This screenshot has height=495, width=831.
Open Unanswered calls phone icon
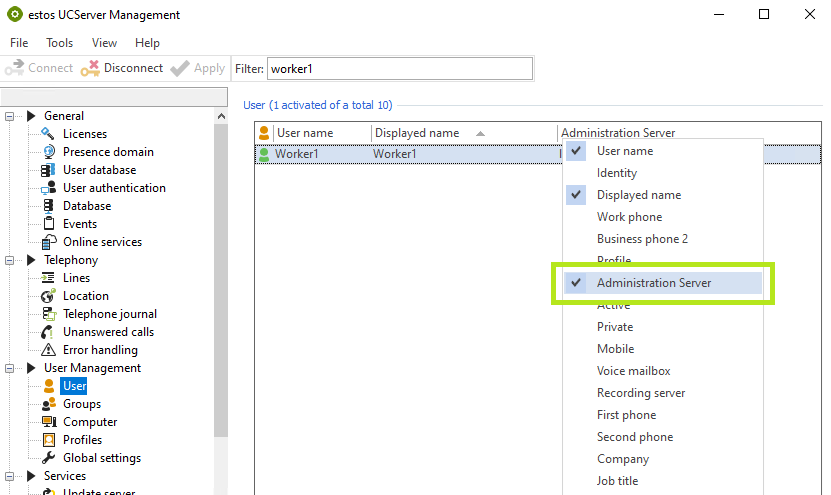(48, 332)
